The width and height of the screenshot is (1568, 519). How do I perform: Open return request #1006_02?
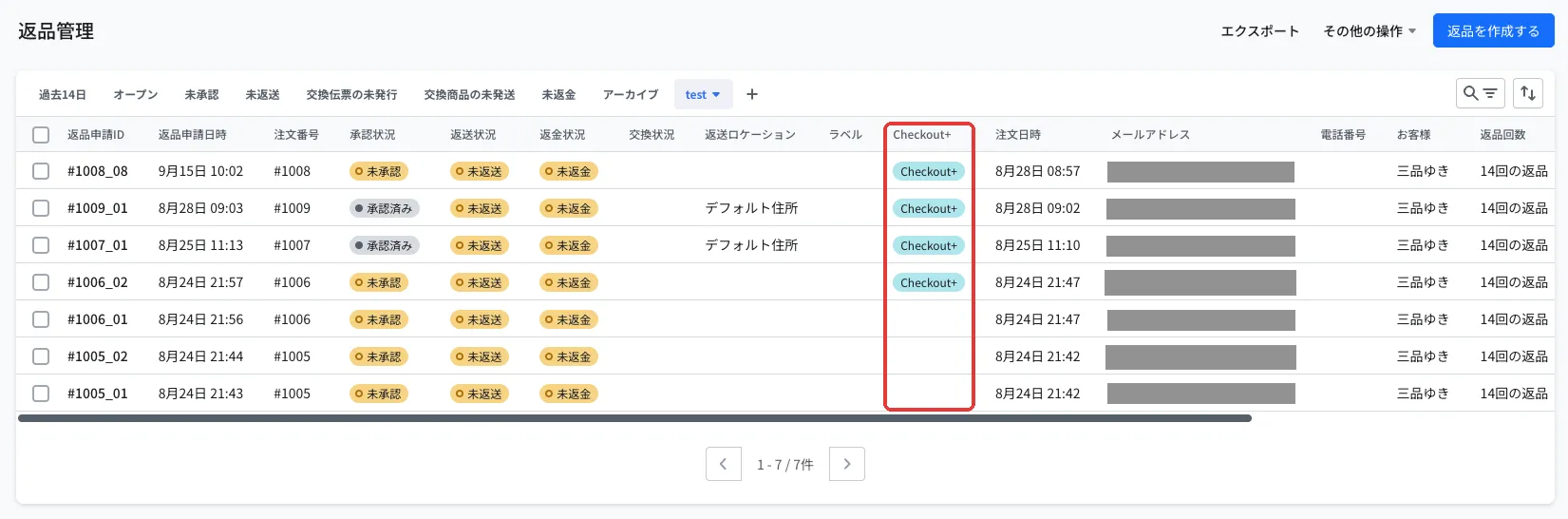(97, 282)
